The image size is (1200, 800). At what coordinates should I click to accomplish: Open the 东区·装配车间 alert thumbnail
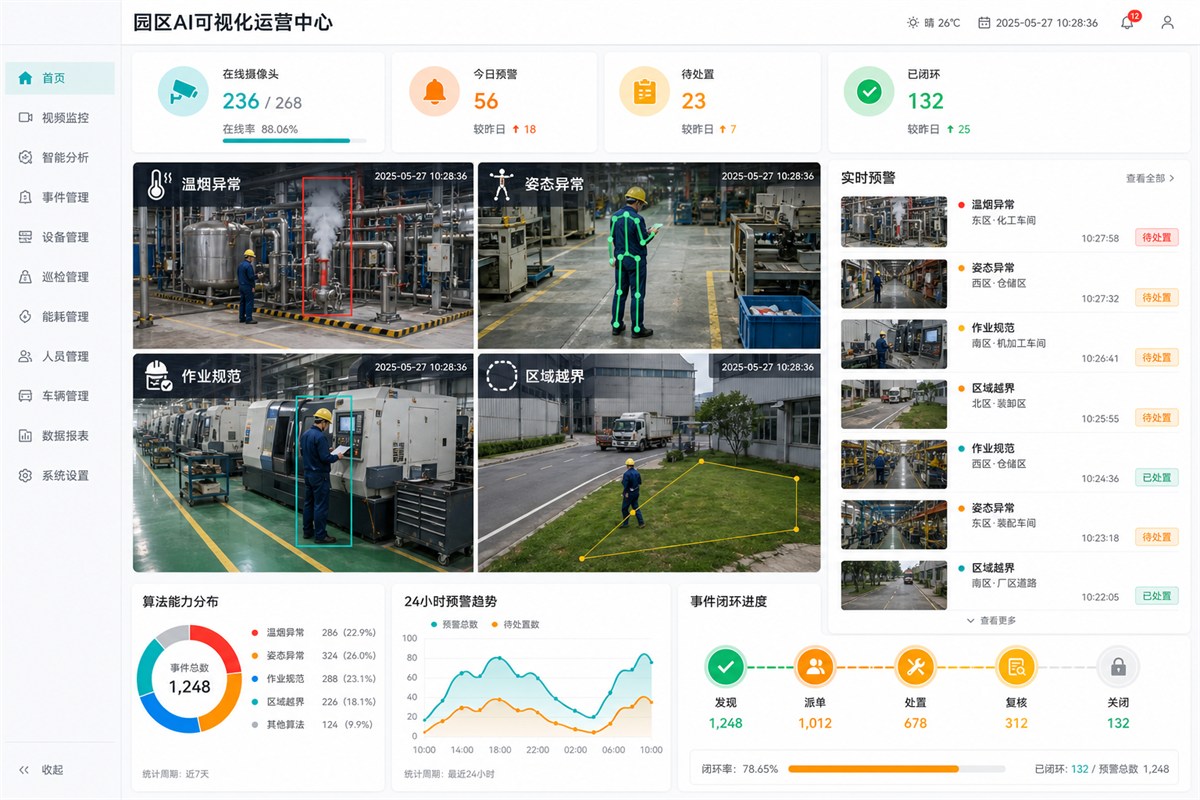894,524
